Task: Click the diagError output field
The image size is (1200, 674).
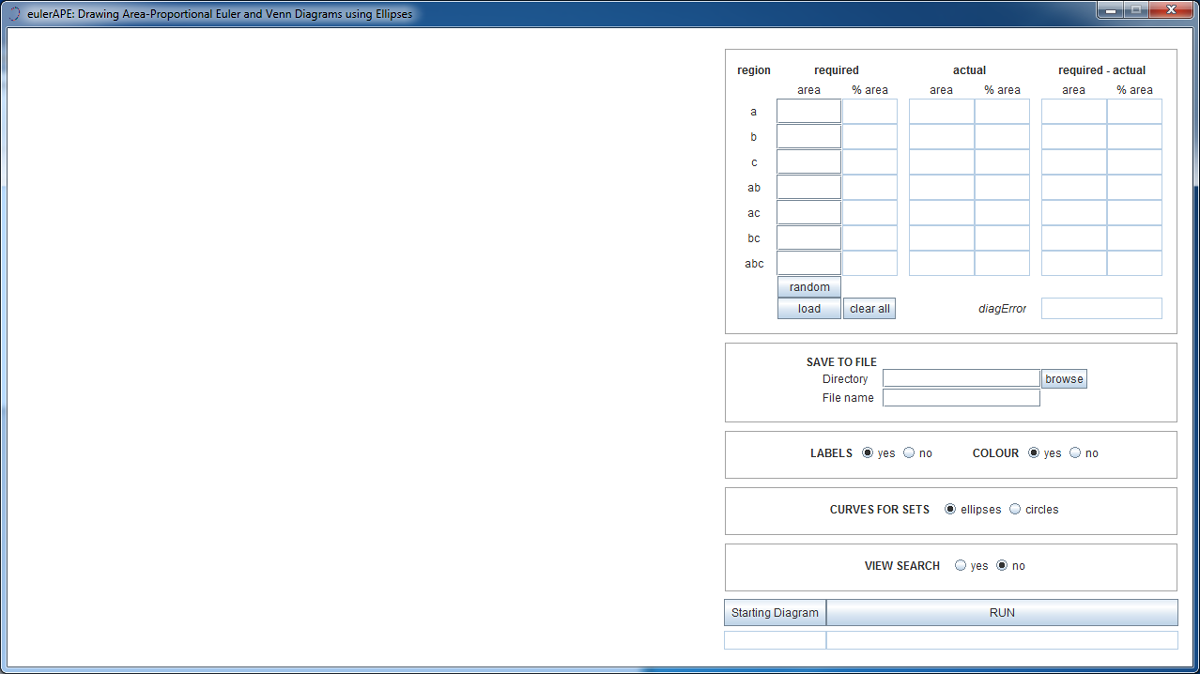Action: [x=1101, y=309]
